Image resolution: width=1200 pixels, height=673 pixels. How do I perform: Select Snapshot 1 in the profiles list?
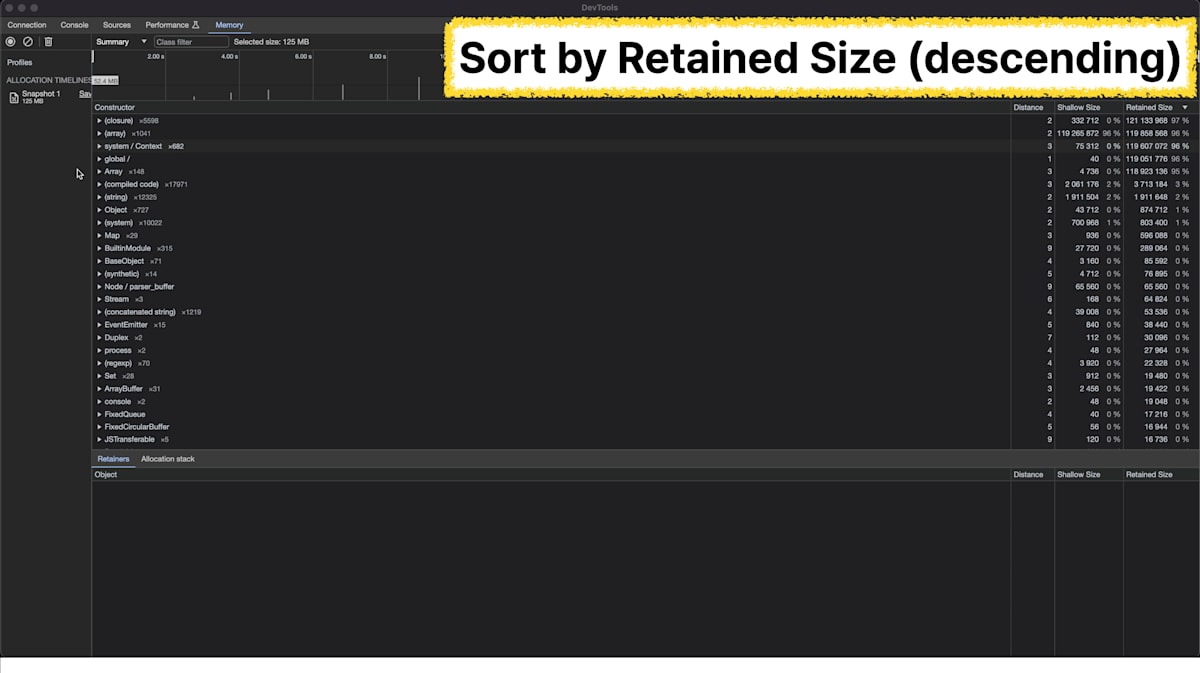tap(41, 96)
